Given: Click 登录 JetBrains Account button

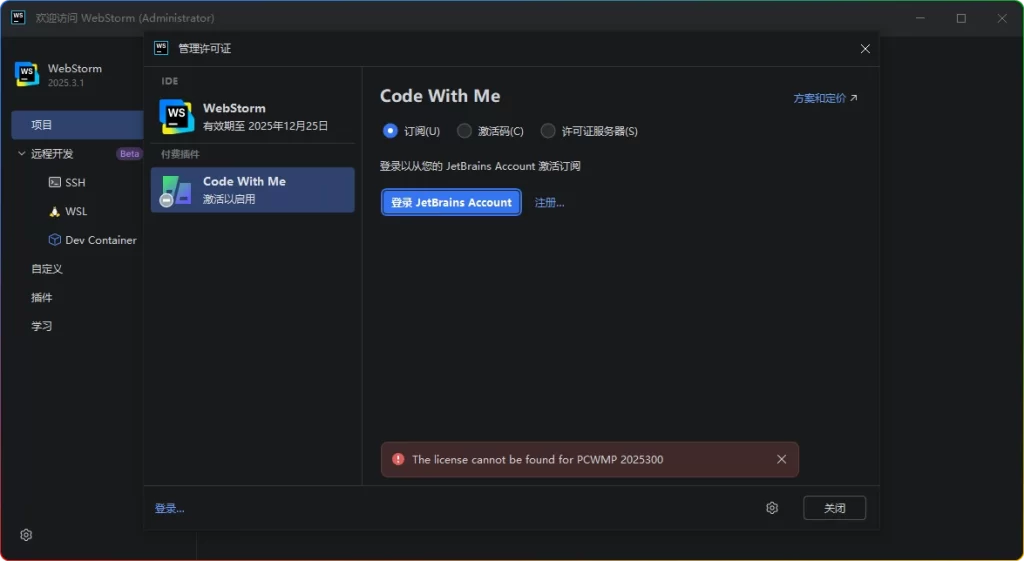Looking at the screenshot, I should 451,202.
